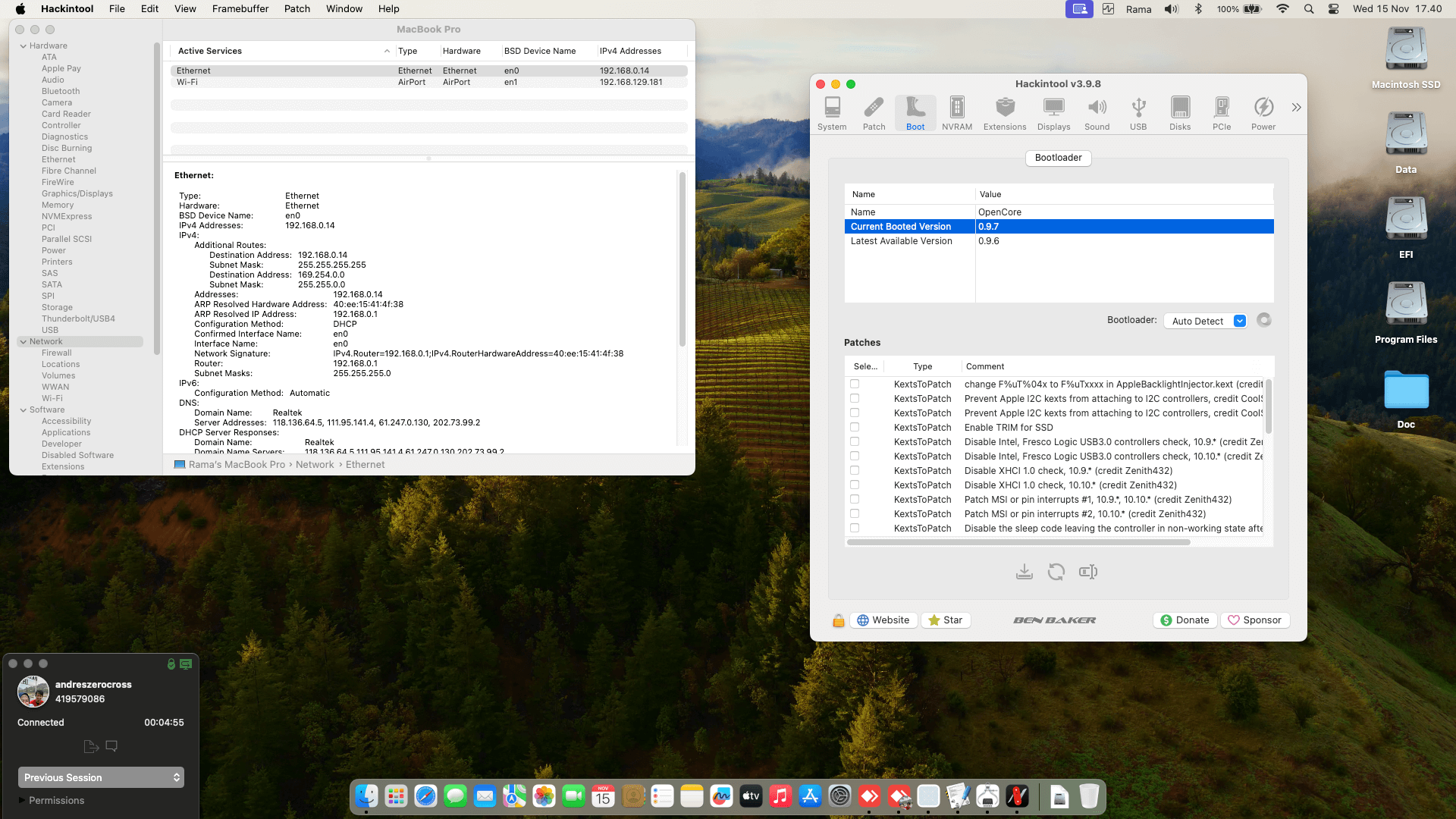
Task: Open the Framebuffer menu
Action: pos(240,9)
